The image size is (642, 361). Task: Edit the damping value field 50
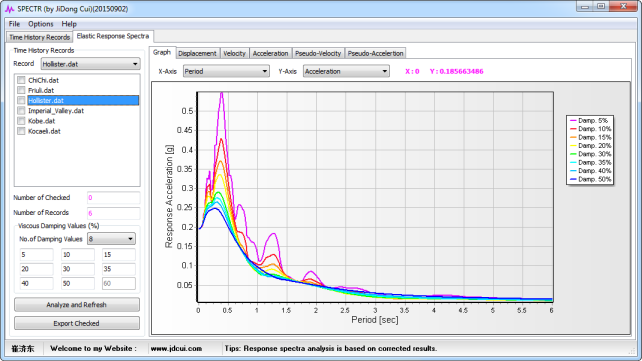[x=77, y=283]
